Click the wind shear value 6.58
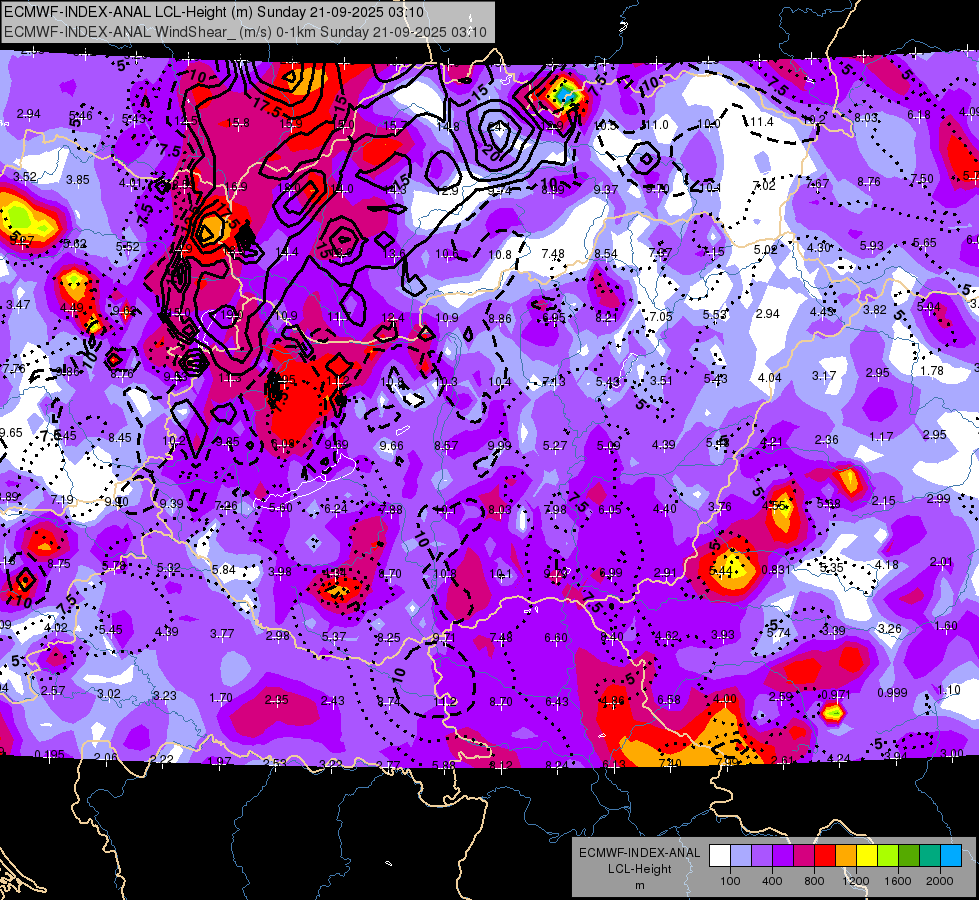This screenshot has width=979, height=900. point(668,700)
